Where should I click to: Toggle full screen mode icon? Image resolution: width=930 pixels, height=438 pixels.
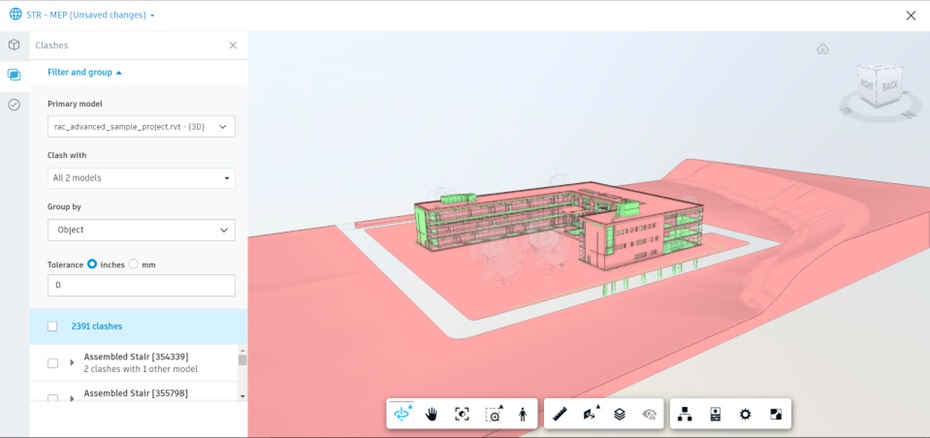[x=776, y=414]
